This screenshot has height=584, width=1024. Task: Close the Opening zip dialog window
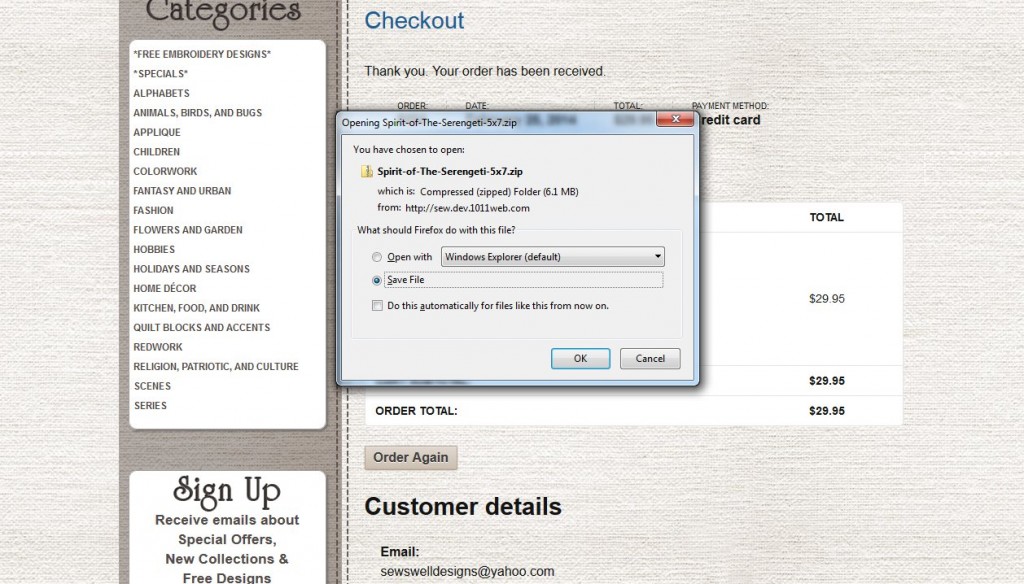click(675, 119)
